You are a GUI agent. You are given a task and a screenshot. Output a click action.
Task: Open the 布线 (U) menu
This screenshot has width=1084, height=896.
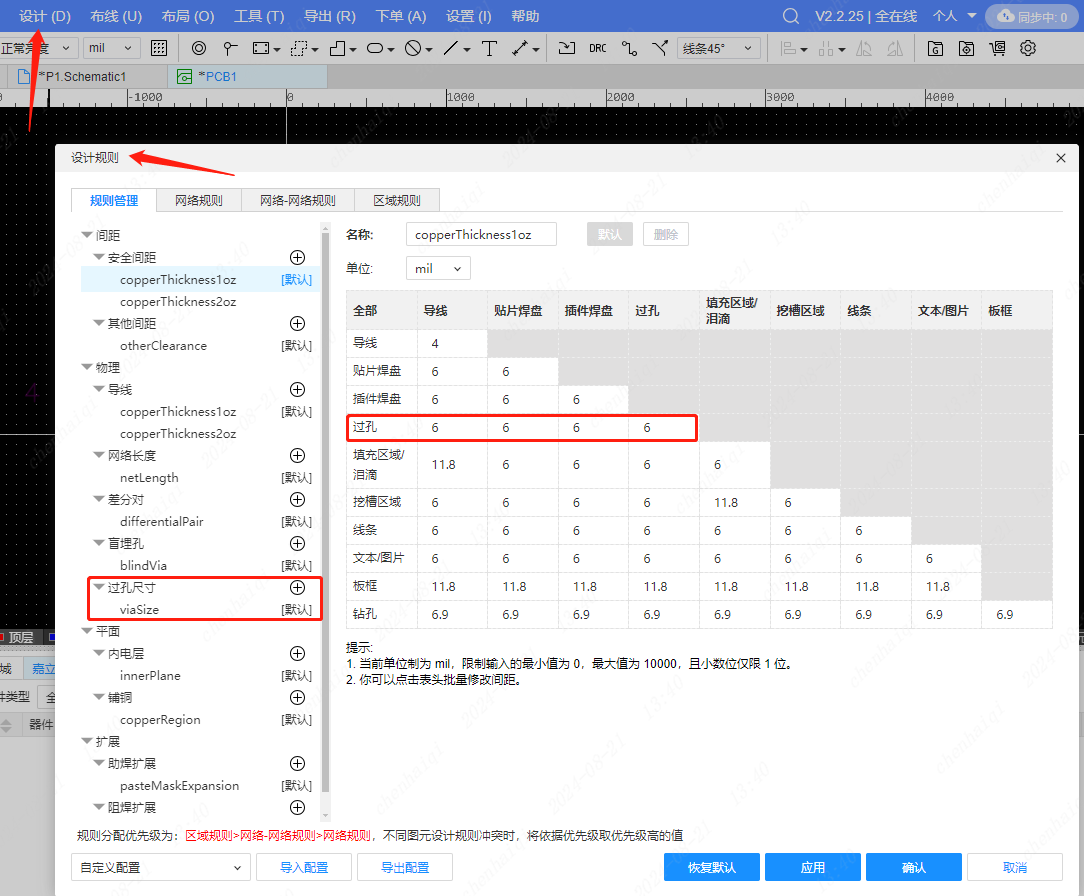pyautogui.click(x=116, y=16)
